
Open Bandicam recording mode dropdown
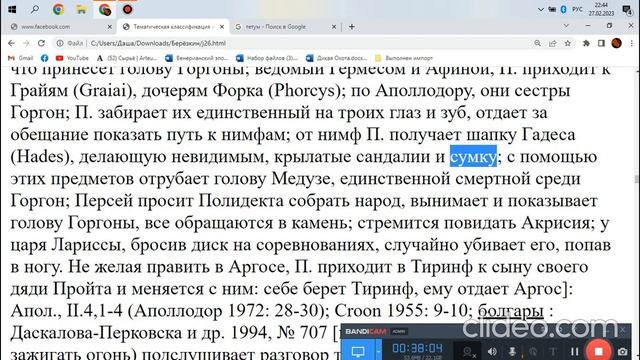coord(378,351)
